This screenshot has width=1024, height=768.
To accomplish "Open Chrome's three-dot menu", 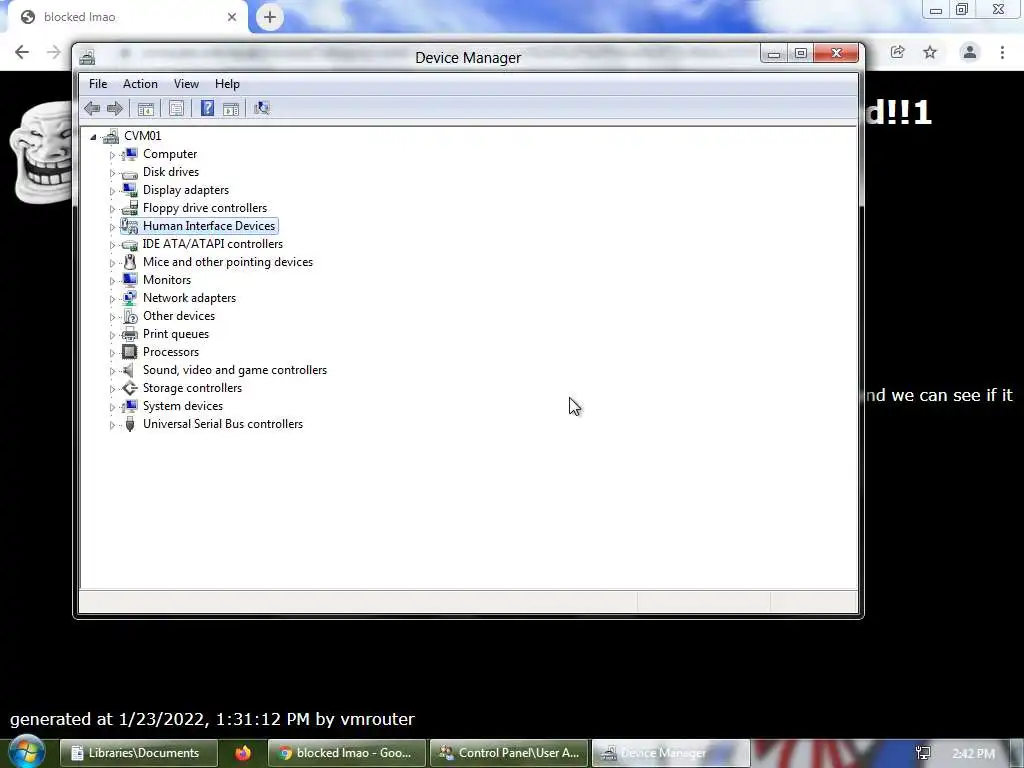I will (x=1002, y=52).
